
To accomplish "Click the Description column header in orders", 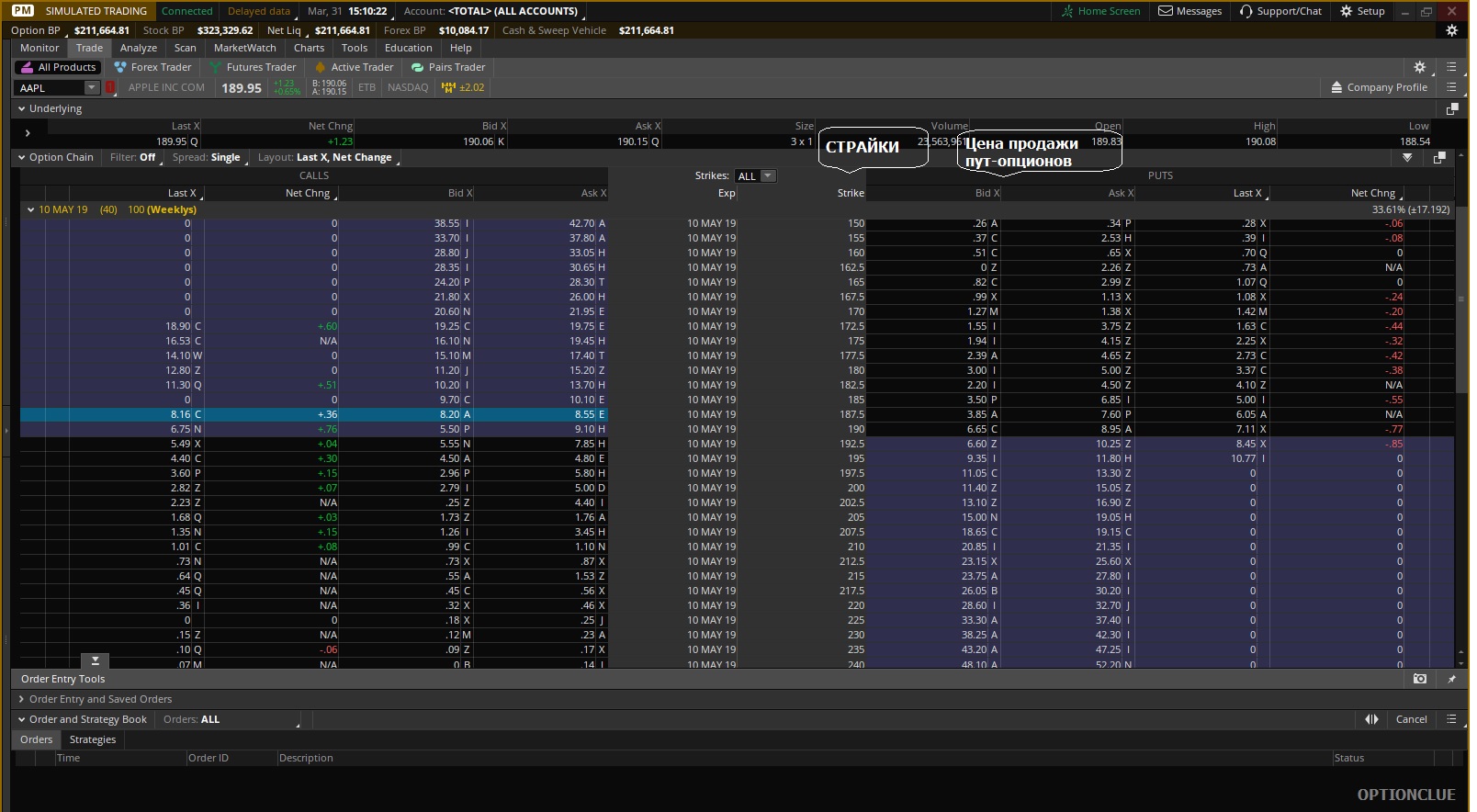I will [306, 758].
